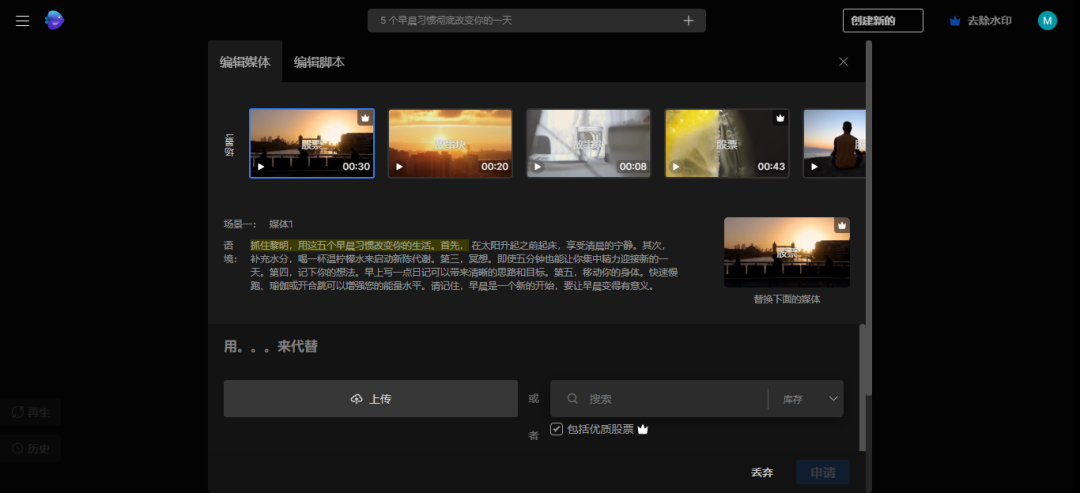The image size is (1080, 493).
Task: Close the edit media dialog
Action: [x=843, y=62]
